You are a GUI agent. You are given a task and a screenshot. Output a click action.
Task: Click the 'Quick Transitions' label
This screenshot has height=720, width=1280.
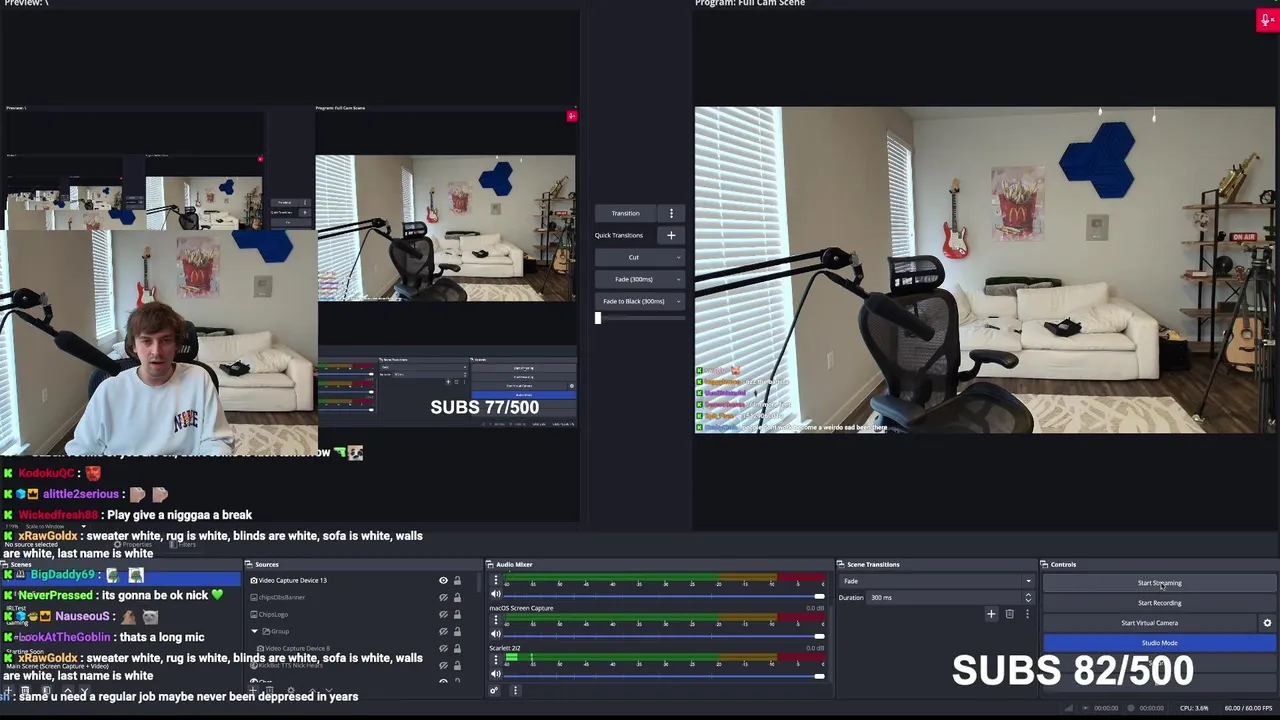coord(619,235)
